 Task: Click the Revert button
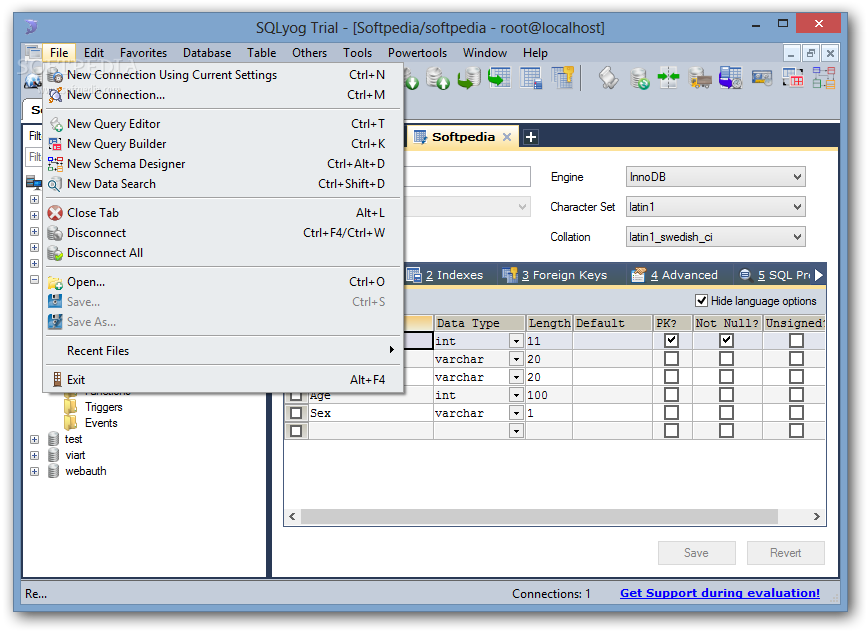(x=785, y=553)
